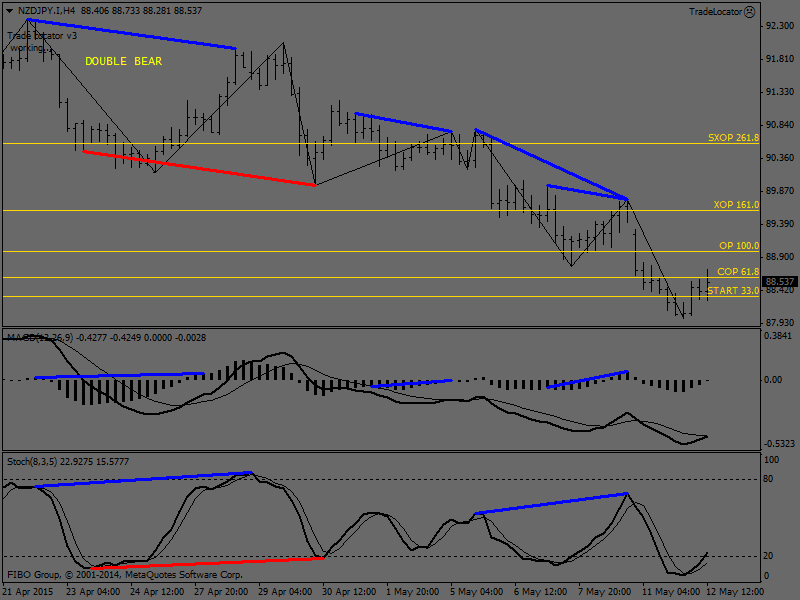Select the red trendline on the price chart
The width and height of the screenshot is (800, 600).
[x=200, y=168]
